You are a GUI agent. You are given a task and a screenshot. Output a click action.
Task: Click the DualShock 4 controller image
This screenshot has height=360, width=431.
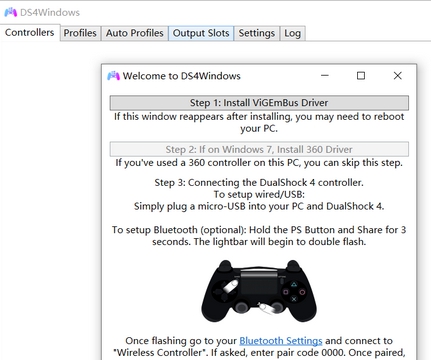259,291
